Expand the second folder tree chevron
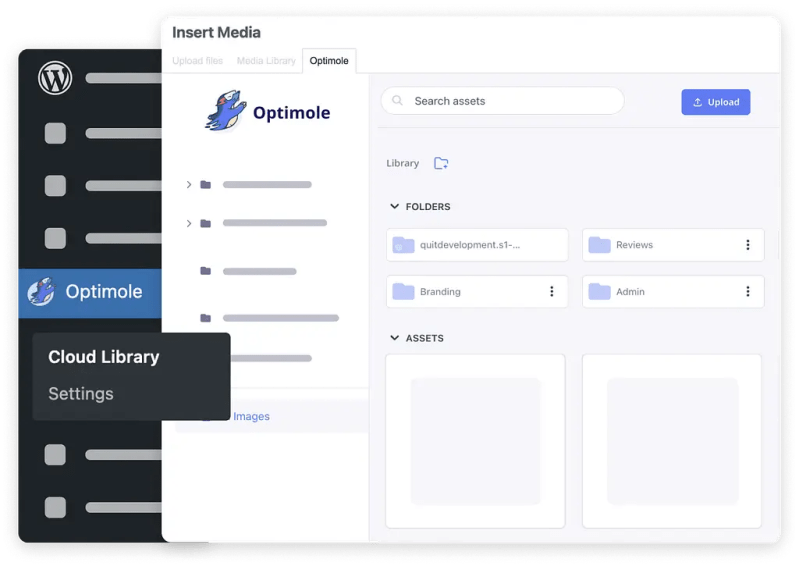This screenshot has height=566, width=799. coord(189,223)
